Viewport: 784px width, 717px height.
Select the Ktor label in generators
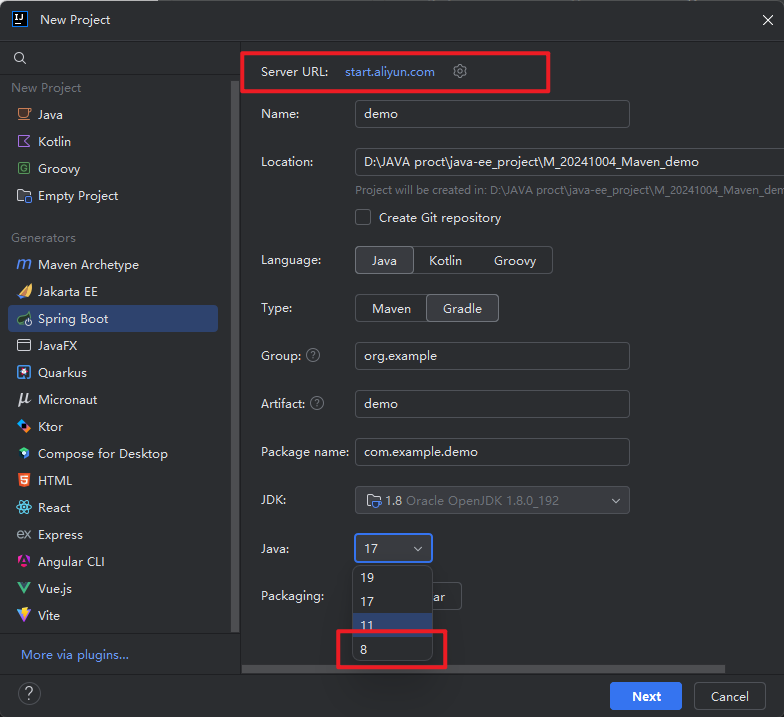50,426
